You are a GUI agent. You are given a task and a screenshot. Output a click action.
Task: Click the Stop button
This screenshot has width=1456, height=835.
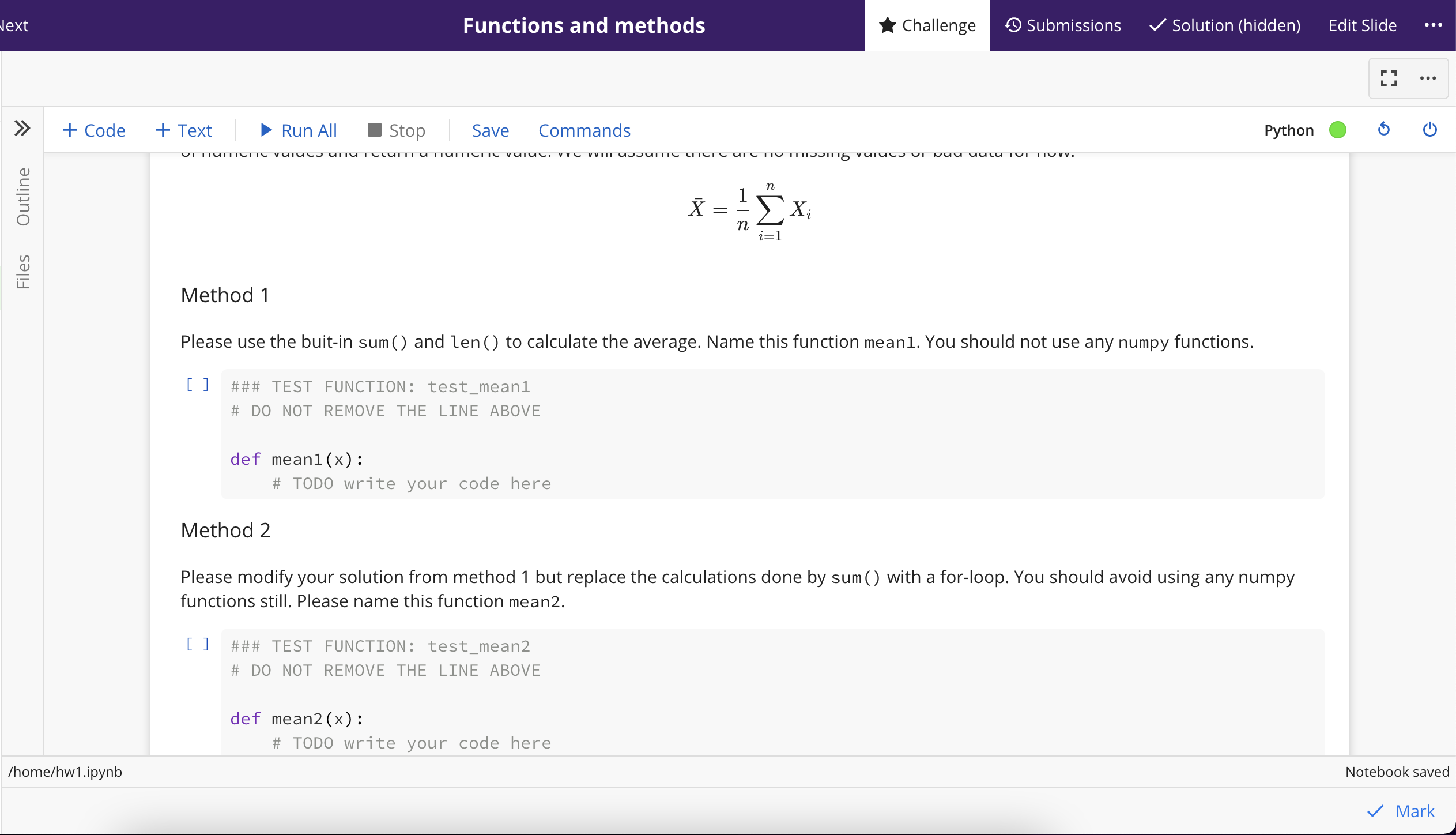(396, 130)
